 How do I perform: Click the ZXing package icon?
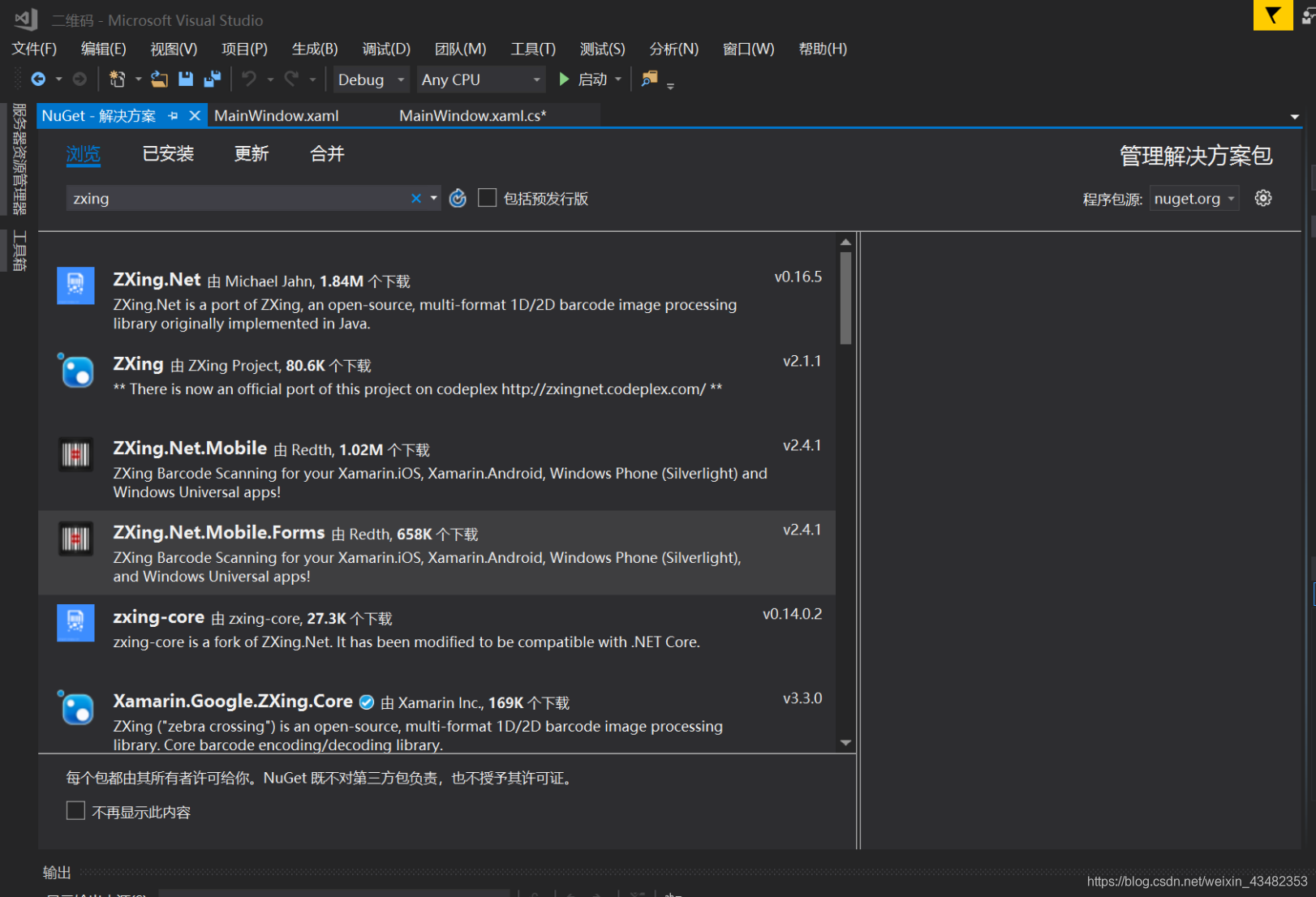point(75,370)
